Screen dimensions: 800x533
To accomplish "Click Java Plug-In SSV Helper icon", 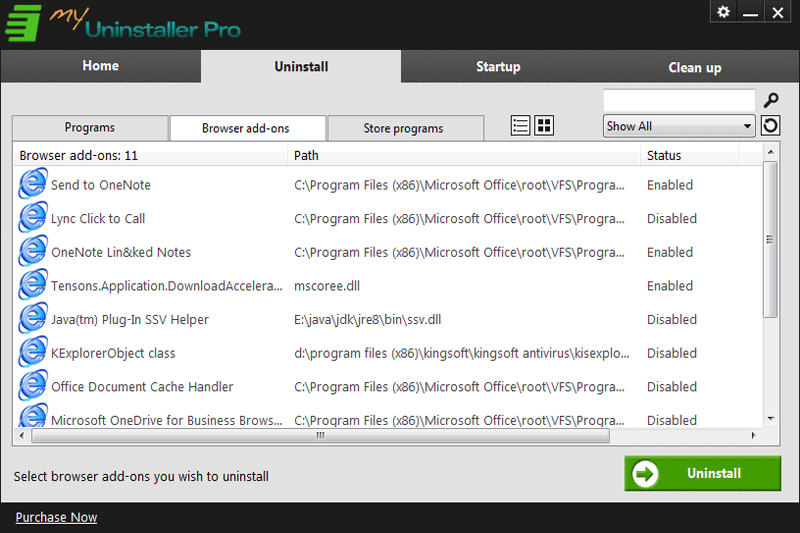I will (33, 319).
